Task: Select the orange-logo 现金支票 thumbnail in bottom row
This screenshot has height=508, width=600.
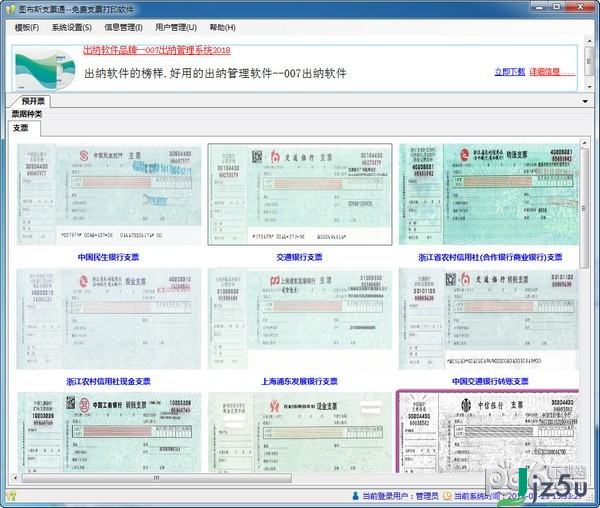Action: click(300, 432)
